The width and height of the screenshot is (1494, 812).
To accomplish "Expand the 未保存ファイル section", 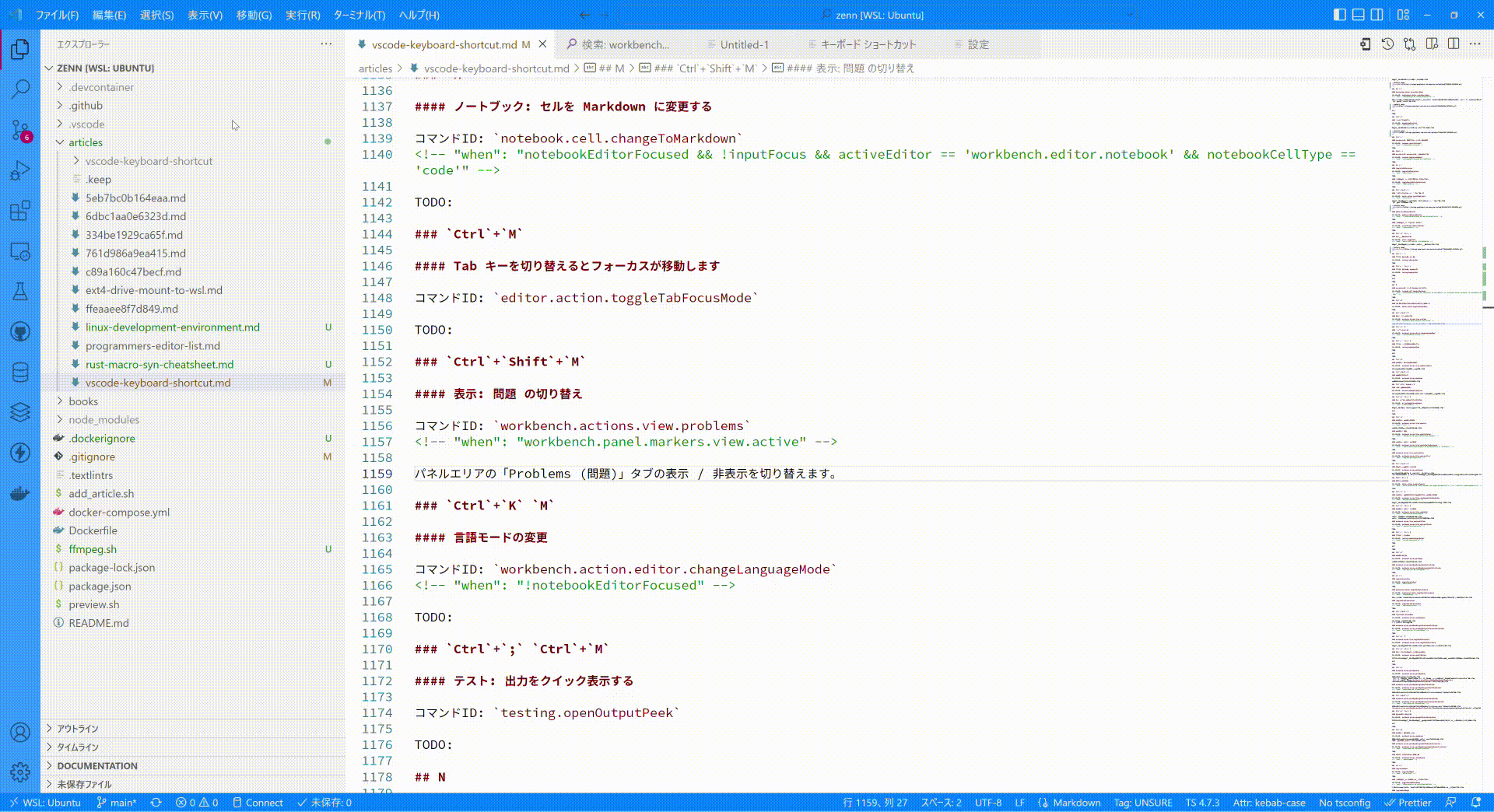I will click(x=192, y=784).
